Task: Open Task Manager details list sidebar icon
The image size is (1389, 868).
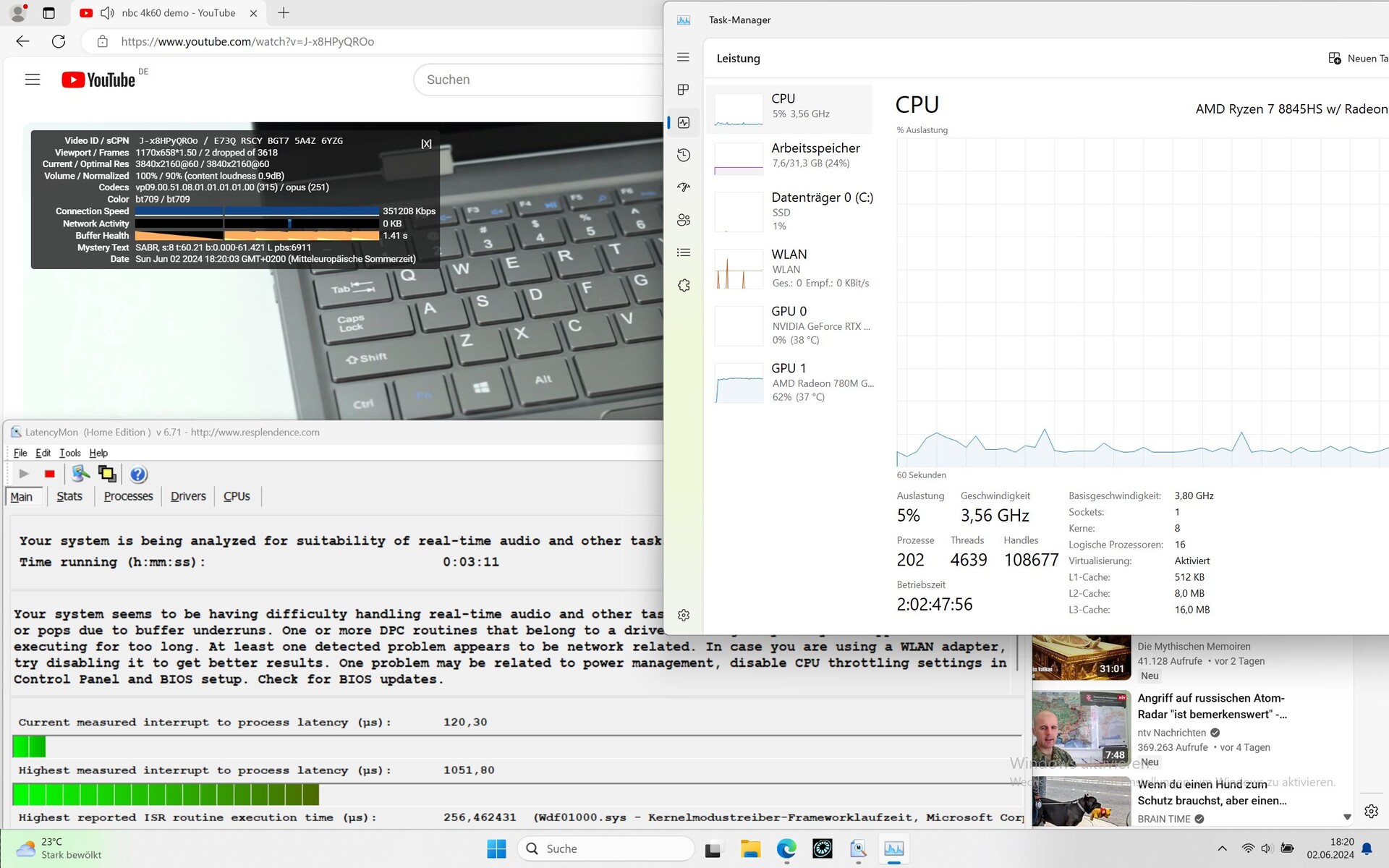Action: click(683, 252)
